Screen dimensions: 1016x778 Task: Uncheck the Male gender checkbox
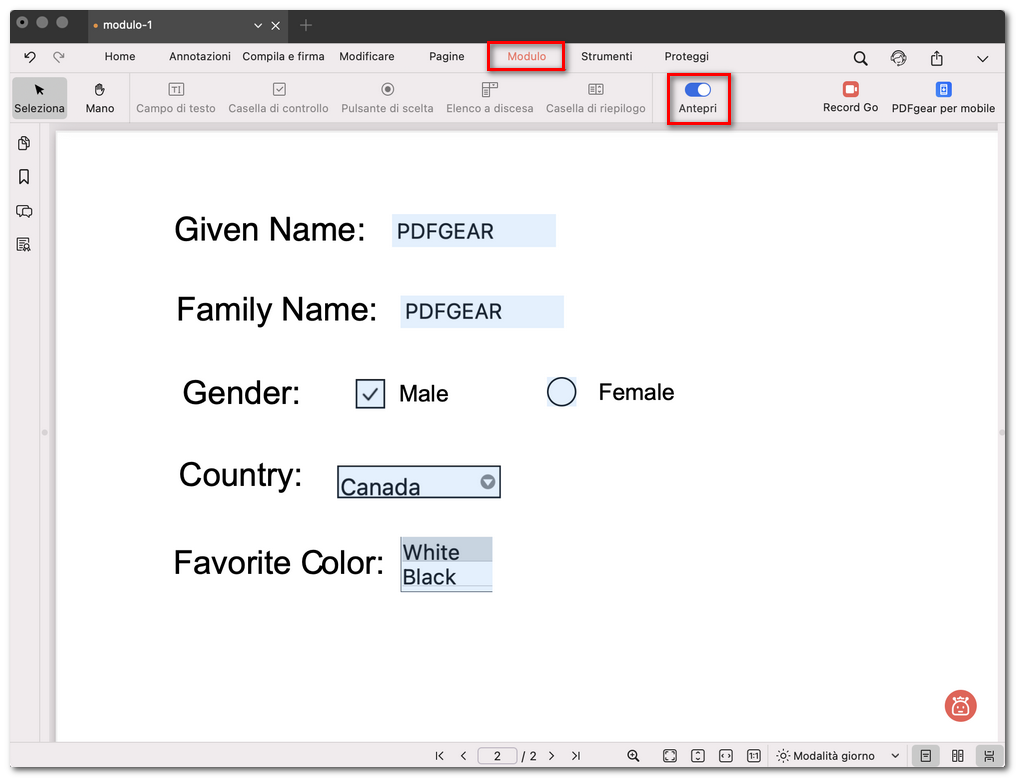tap(369, 393)
